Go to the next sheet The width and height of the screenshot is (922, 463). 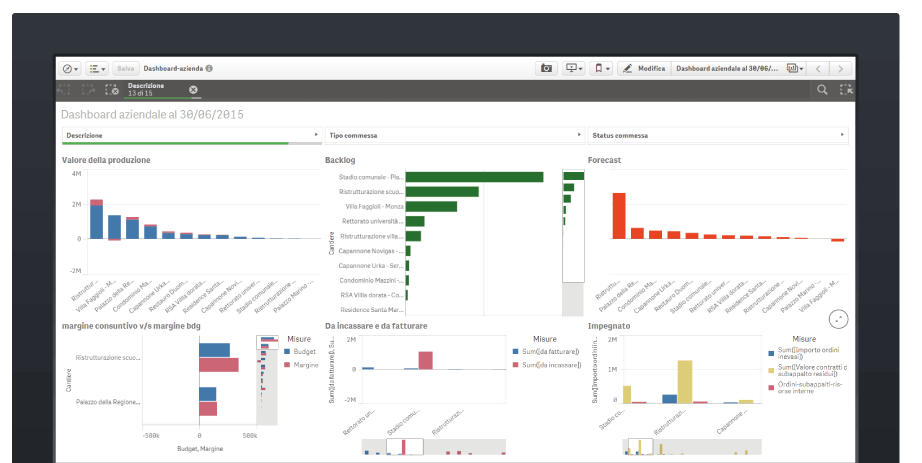[840, 69]
